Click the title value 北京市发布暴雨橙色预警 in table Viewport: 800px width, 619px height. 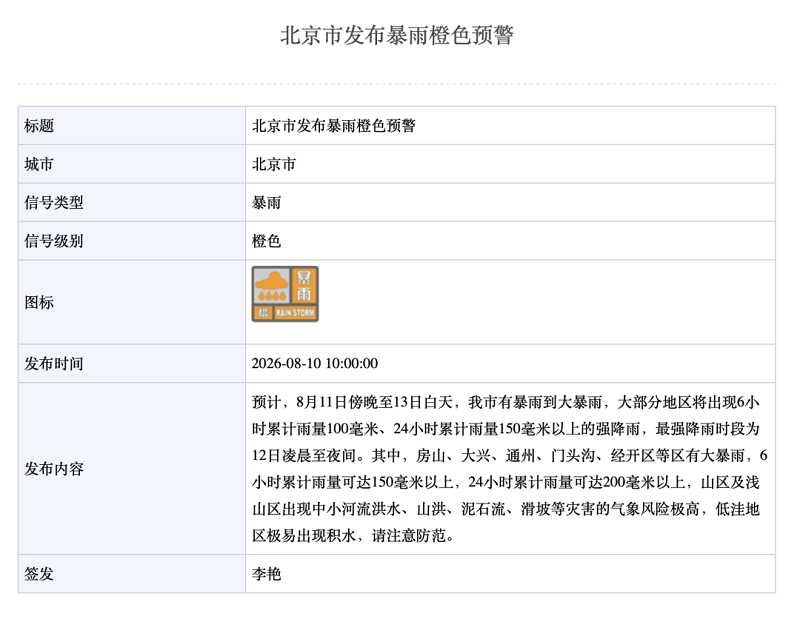pyautogui.click(x=334, y=126)
